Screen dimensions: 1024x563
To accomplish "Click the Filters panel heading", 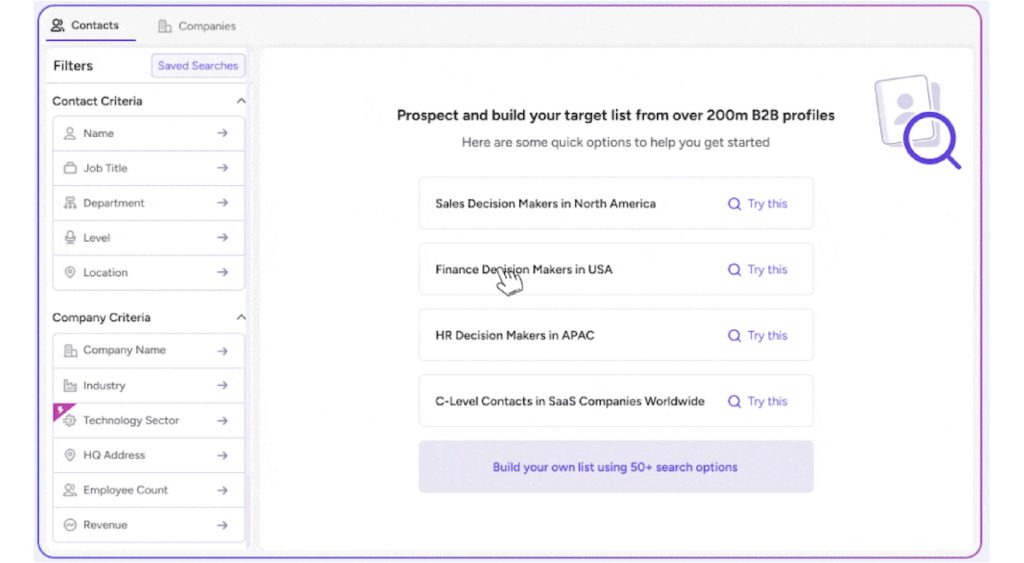I will coord(73,66).
